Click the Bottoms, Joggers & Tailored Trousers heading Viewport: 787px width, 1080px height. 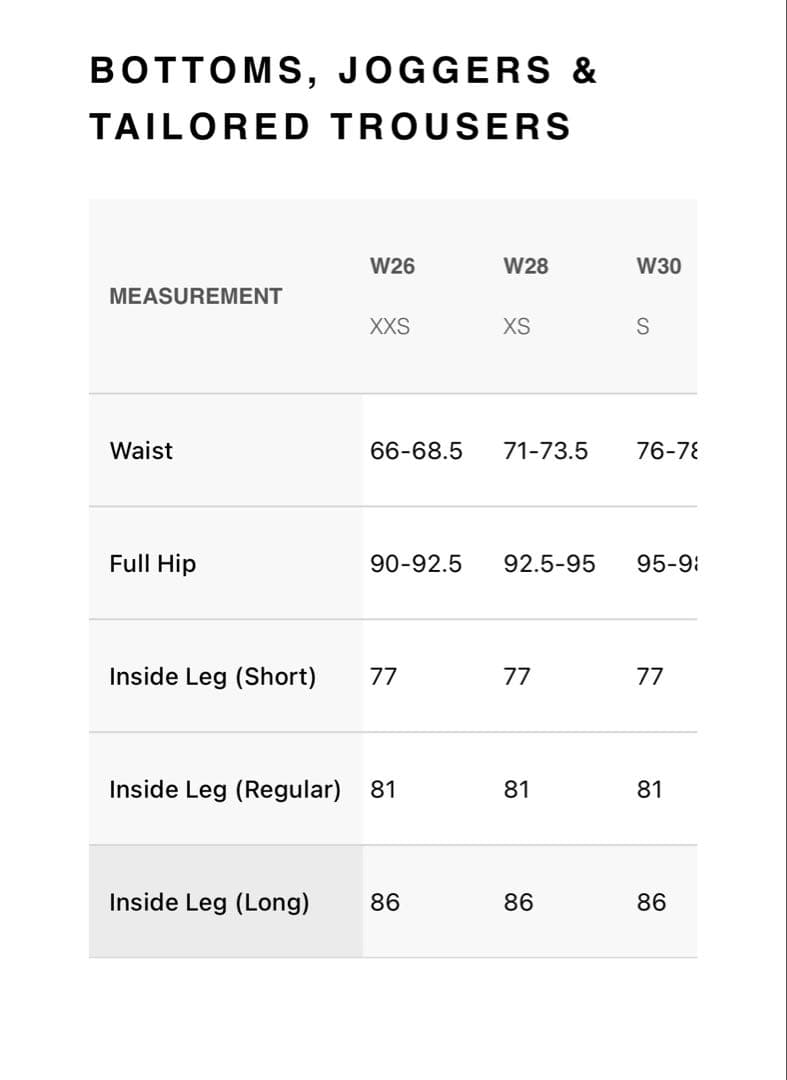coord(343,98)
